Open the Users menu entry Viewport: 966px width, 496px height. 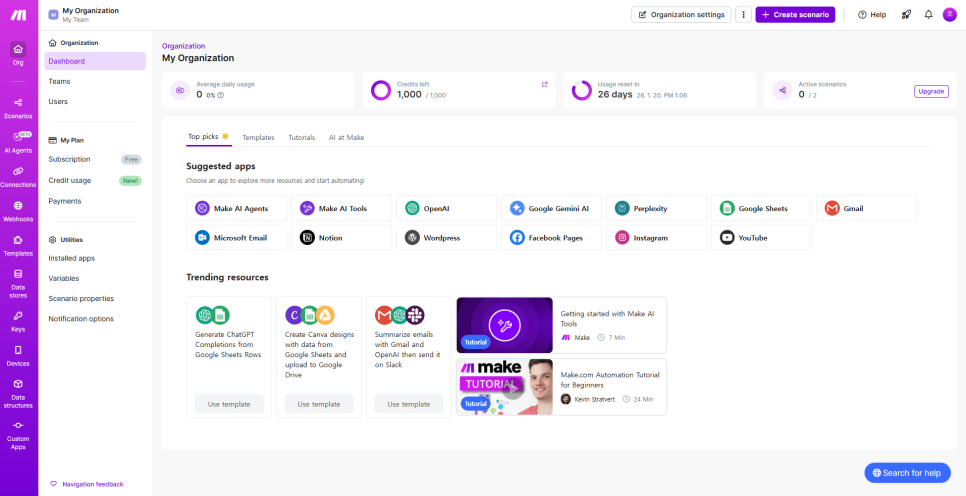(x=95, y=102)
